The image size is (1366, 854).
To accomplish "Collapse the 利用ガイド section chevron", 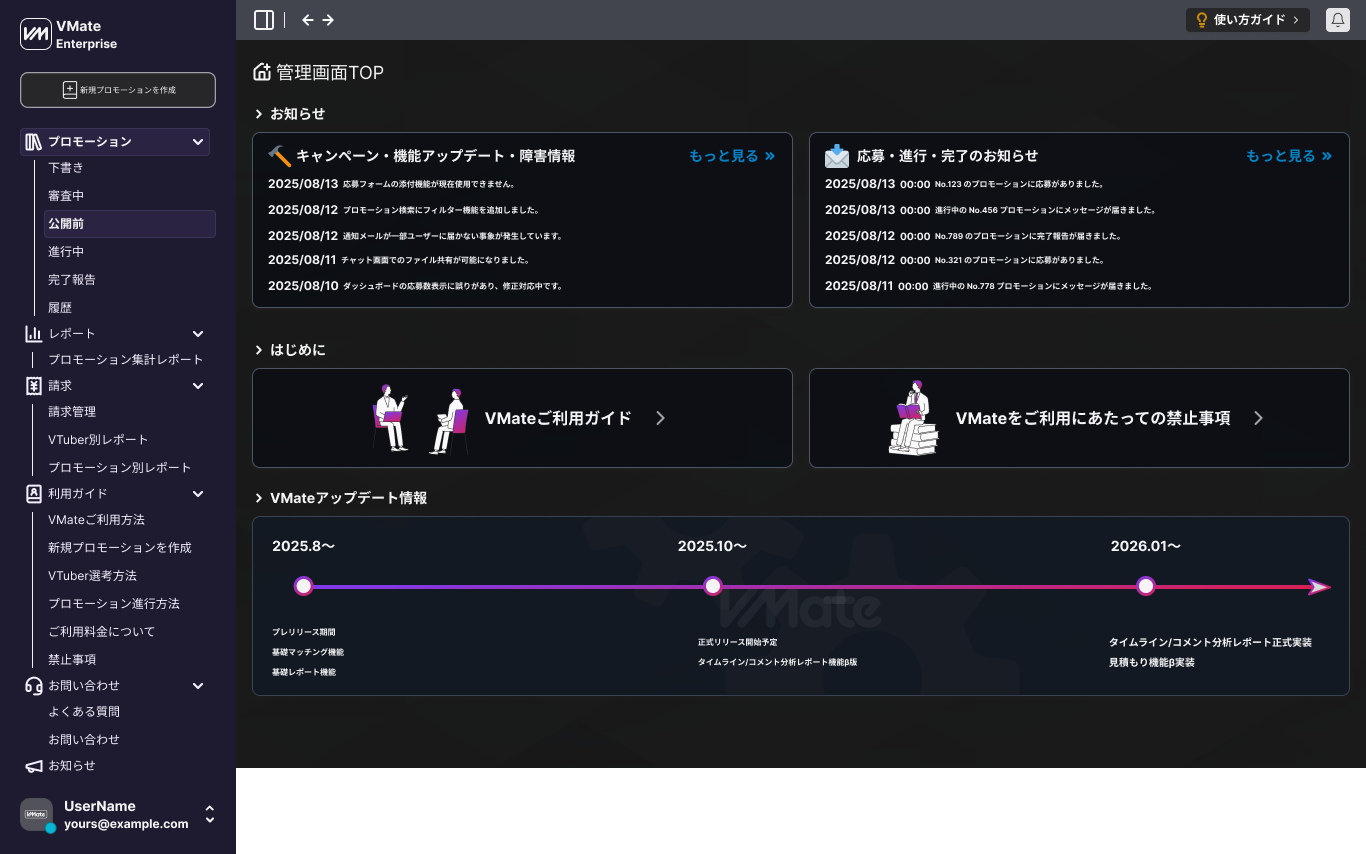I will 198,494.
